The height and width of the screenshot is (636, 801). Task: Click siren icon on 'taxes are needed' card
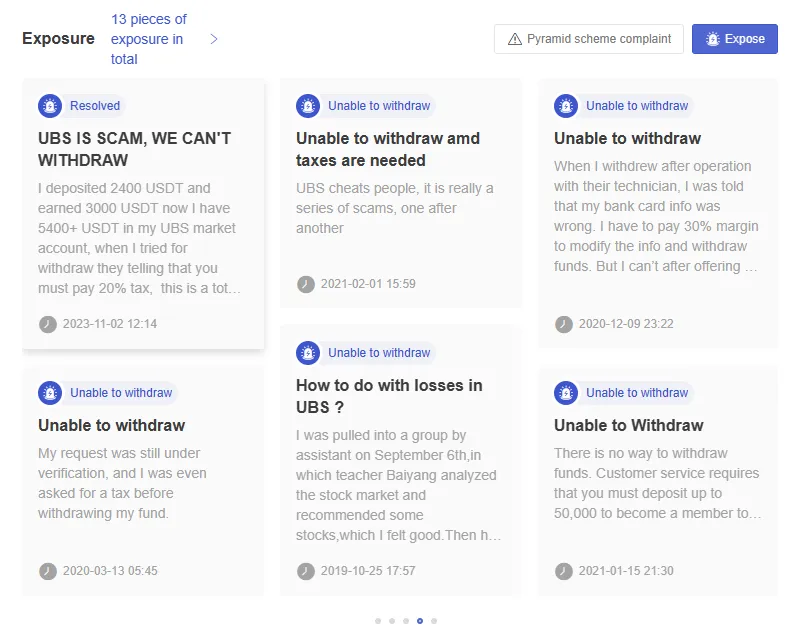308,106
